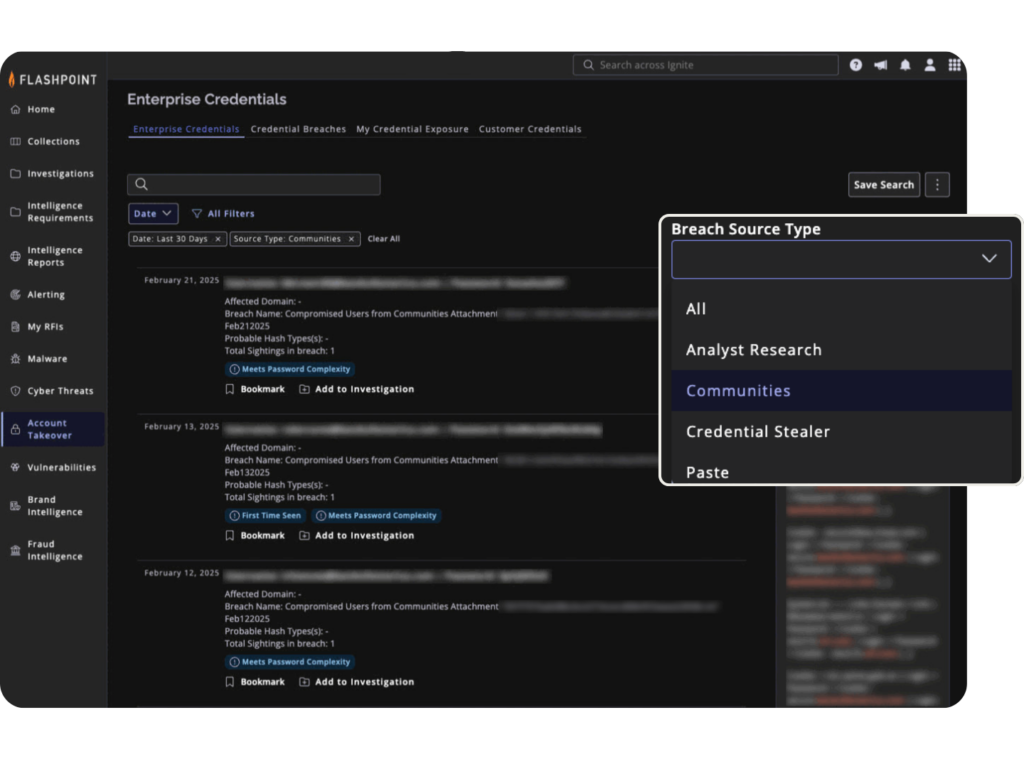Screen dimensions: 1024x759
Task: Add February 13, 2025 result to investigation
Action: 357,536
